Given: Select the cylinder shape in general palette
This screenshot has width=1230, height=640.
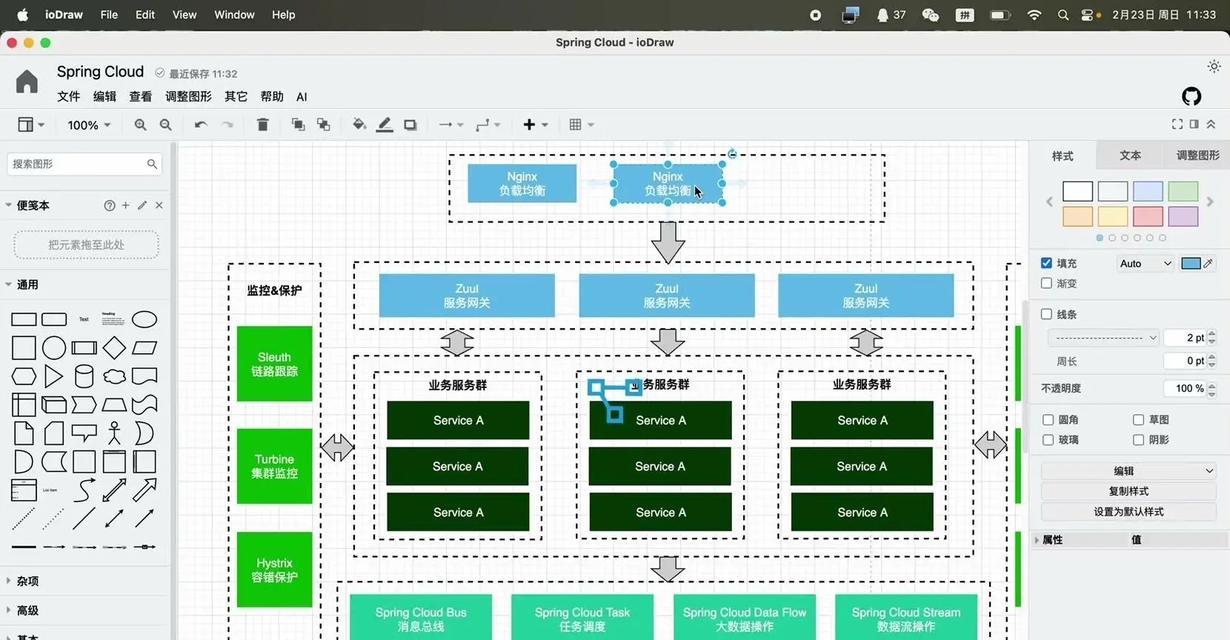Looking at the screenshot, I should (x=85, y=376).
